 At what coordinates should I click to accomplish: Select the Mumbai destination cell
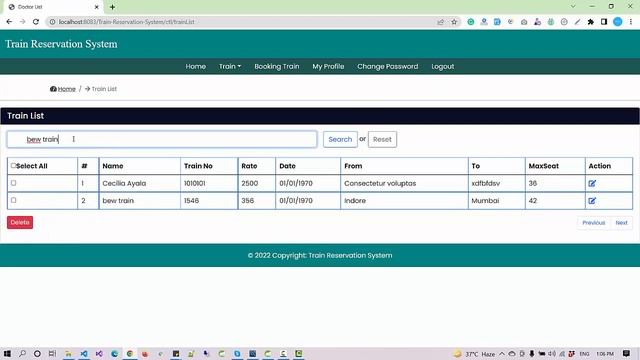496,201
